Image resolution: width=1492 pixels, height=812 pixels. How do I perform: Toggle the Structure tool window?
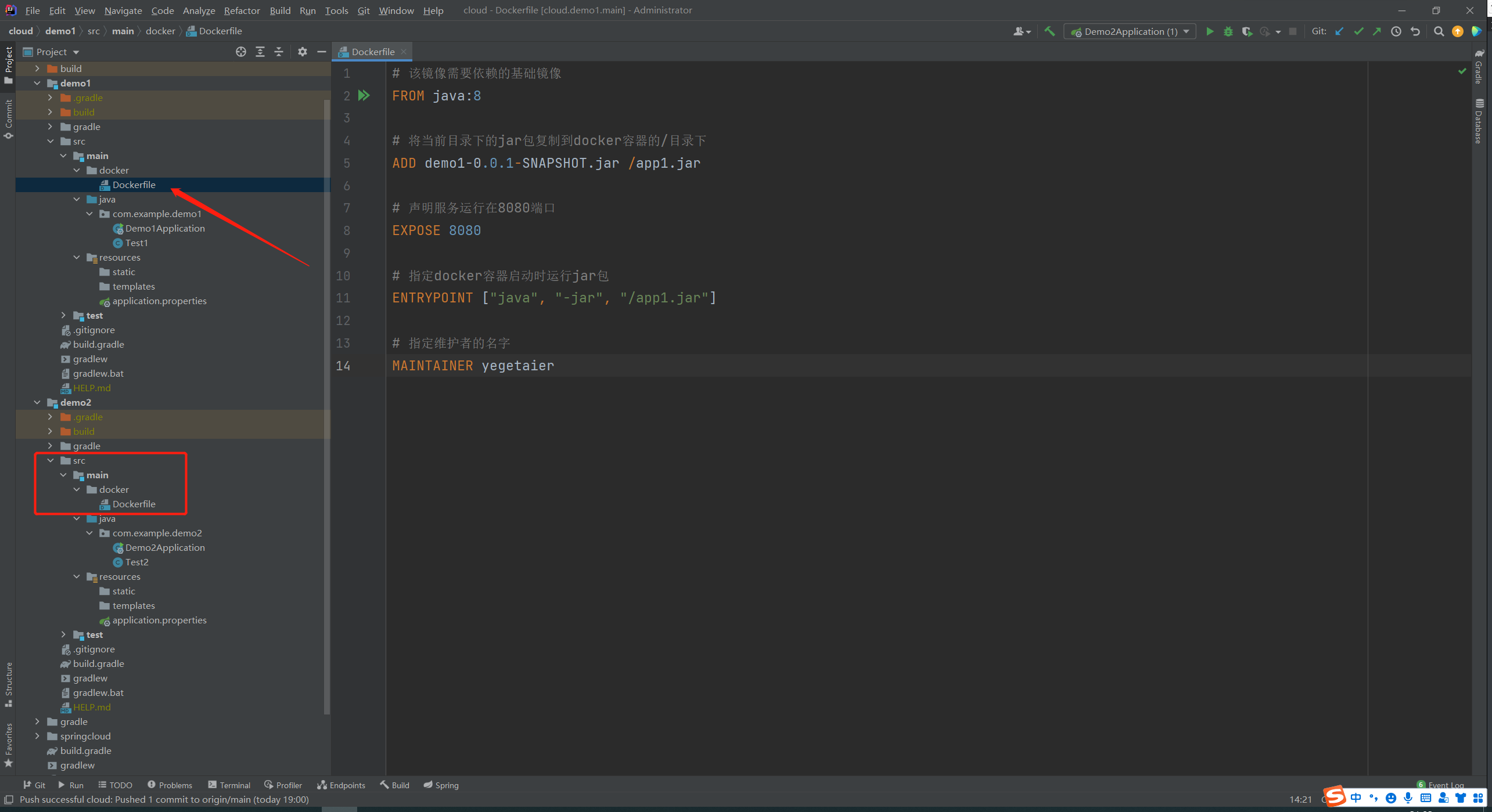[8, 684]
